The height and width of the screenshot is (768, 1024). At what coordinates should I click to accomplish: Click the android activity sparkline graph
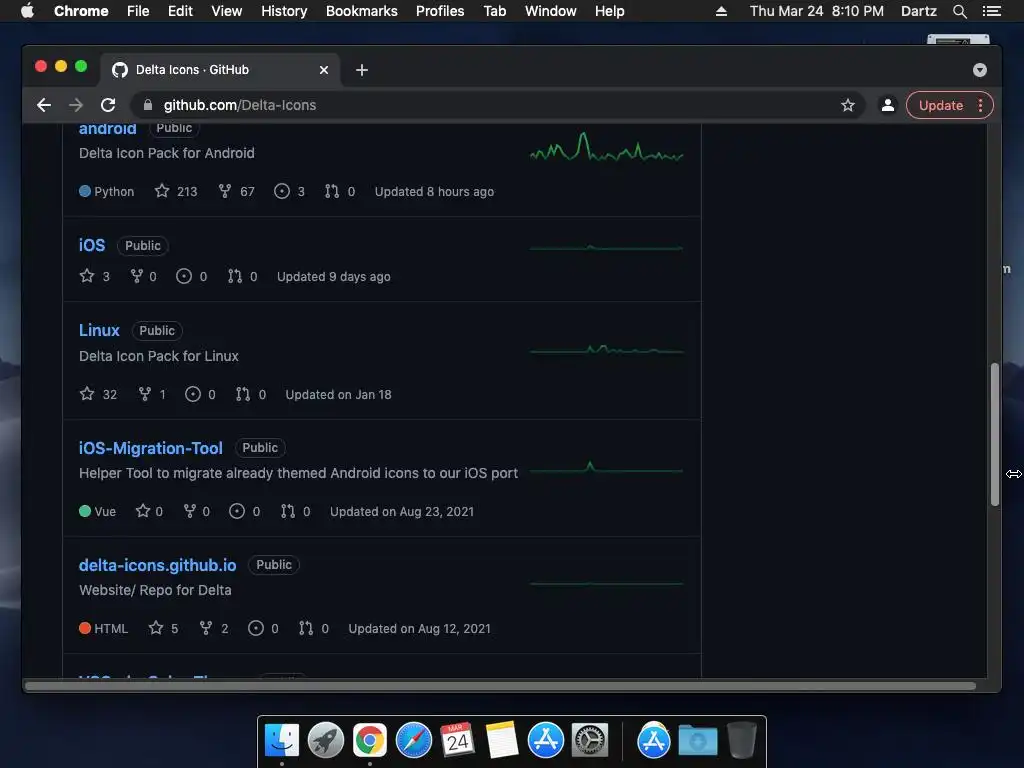(x=607, y=148)
